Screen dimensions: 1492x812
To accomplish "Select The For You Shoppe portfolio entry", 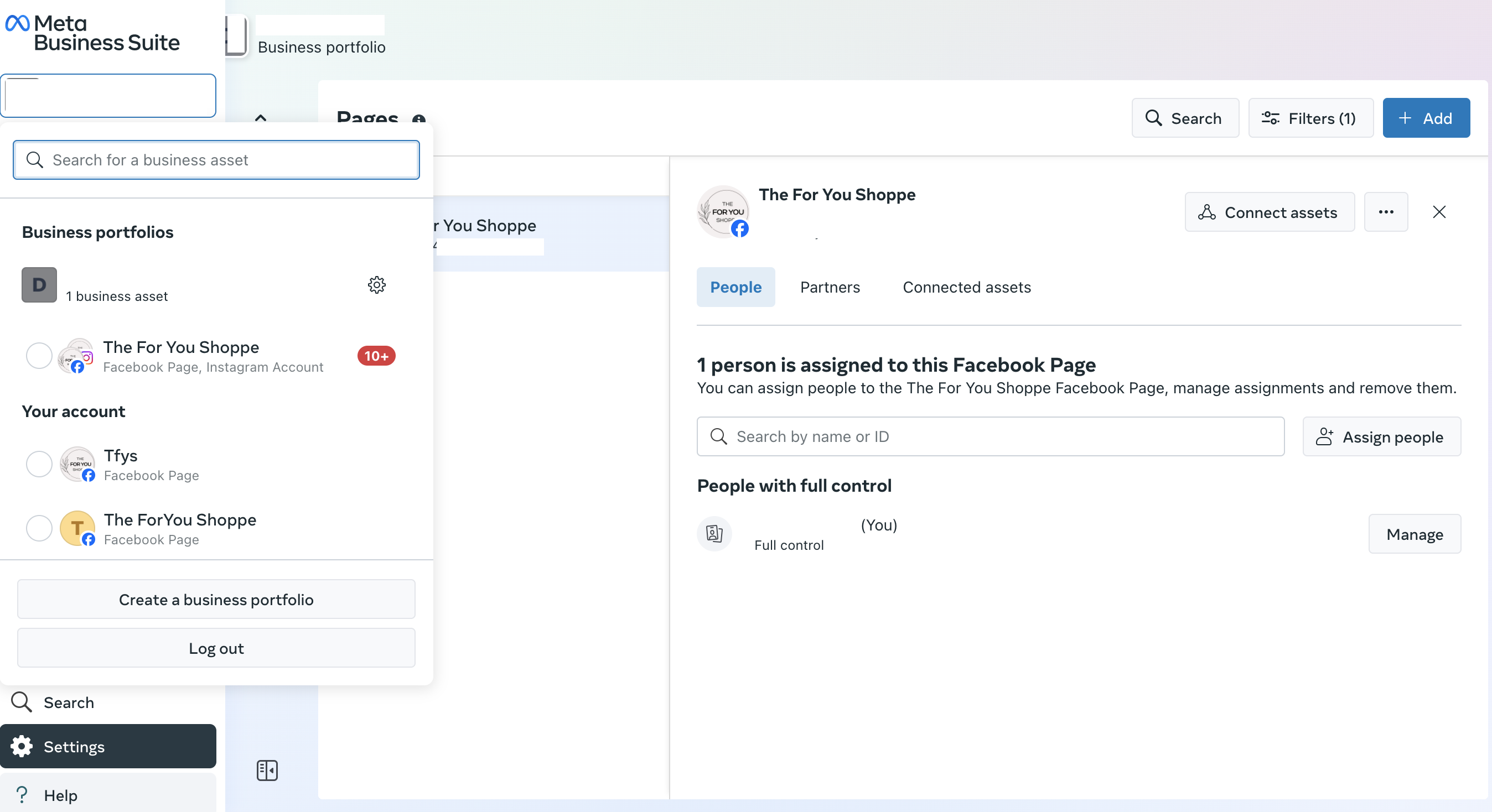I will (216, 356).
